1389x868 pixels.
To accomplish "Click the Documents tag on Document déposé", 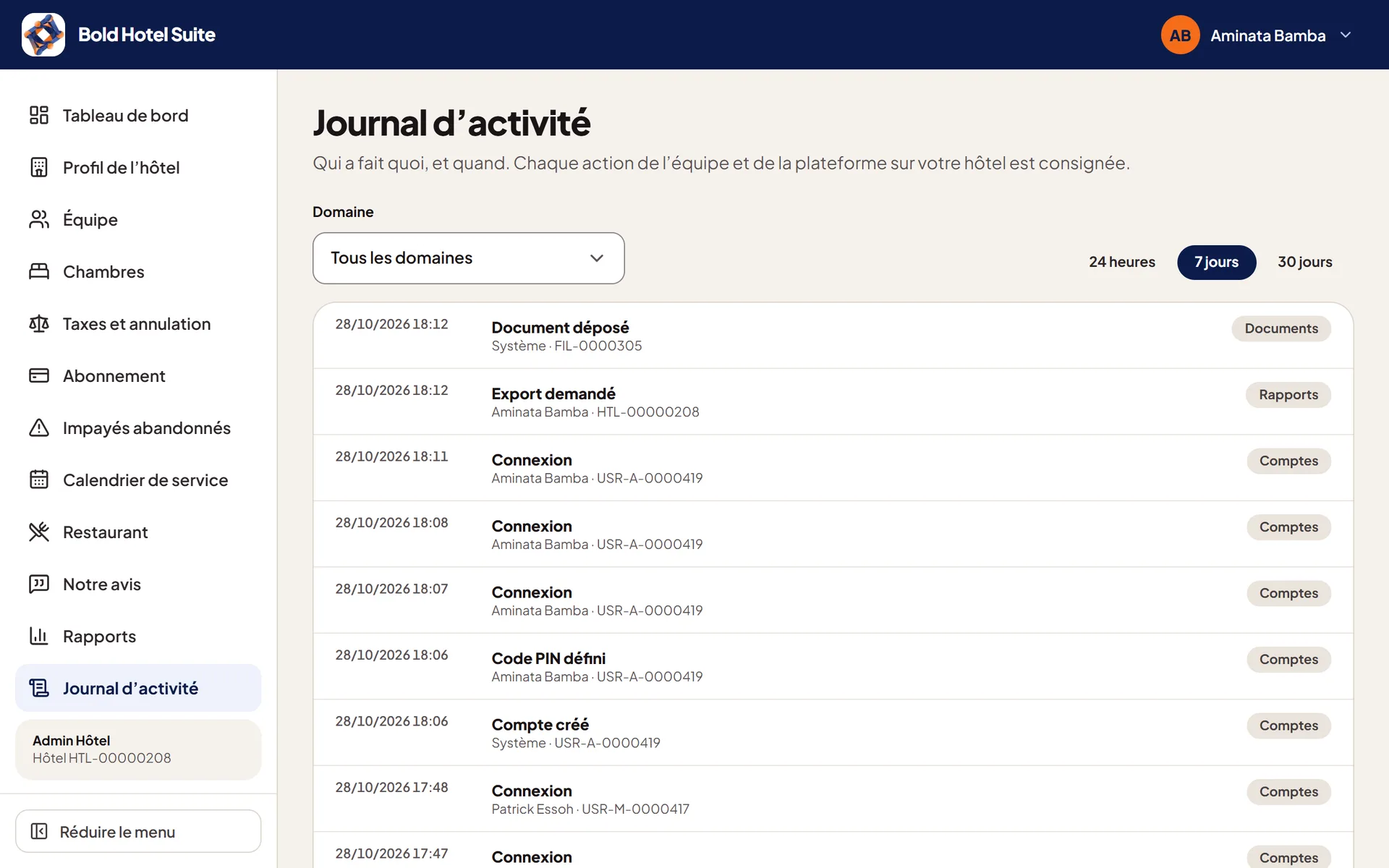I will (x=1281, y=328).
